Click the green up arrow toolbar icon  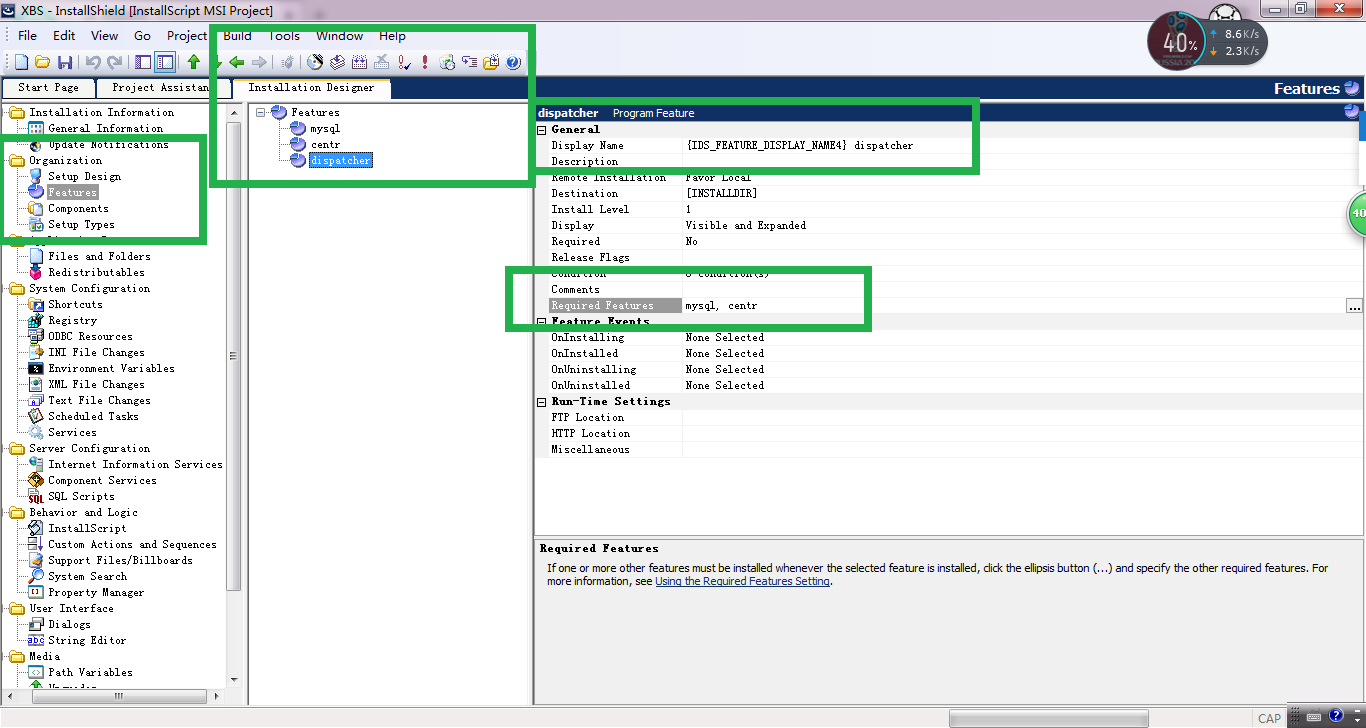[x=194, y=62]
